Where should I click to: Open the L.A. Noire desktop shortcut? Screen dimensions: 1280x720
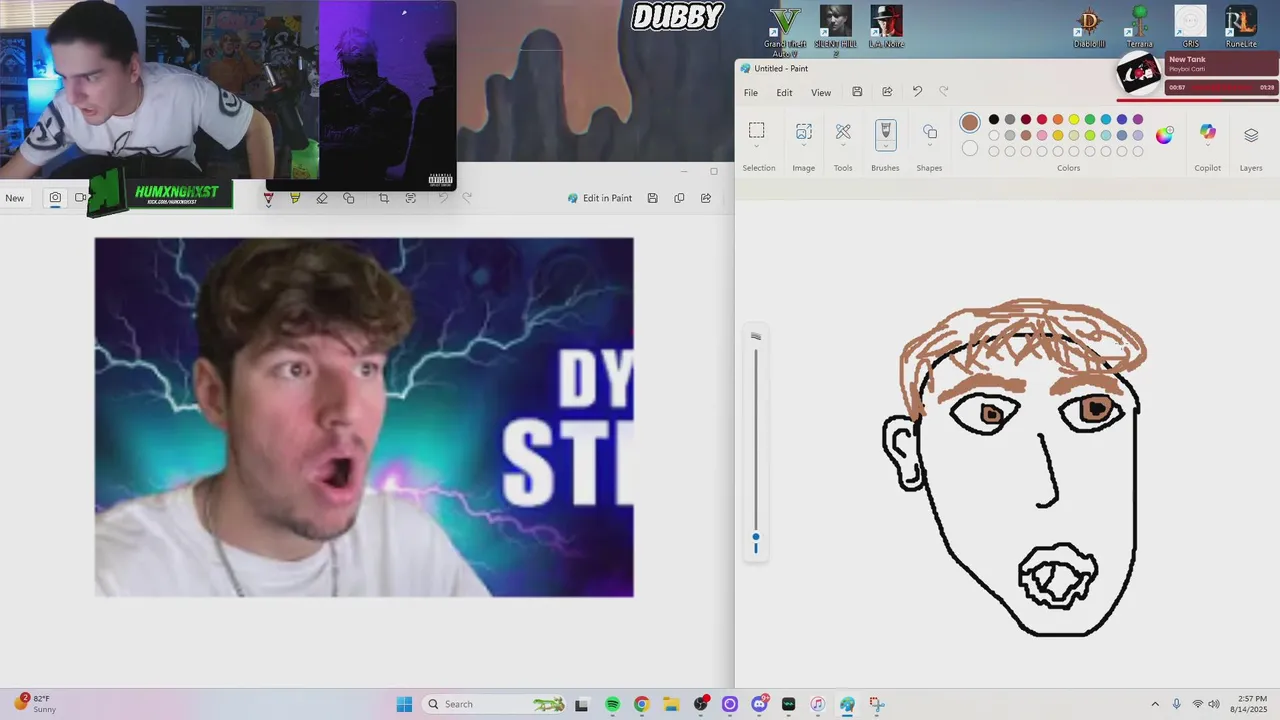pos(886,26)
